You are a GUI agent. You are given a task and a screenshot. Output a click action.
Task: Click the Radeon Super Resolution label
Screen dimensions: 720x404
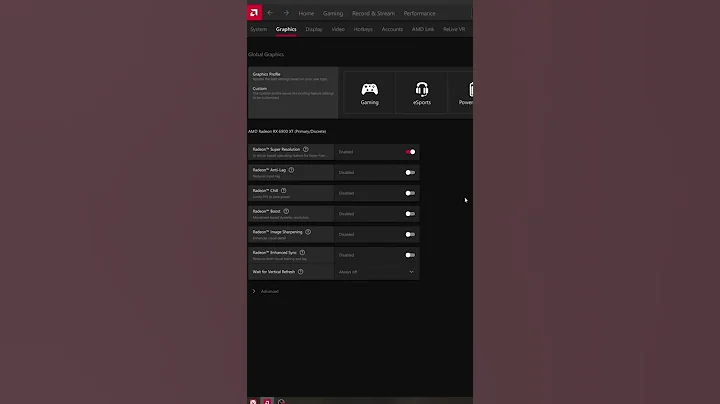click(x=276, y=149)
